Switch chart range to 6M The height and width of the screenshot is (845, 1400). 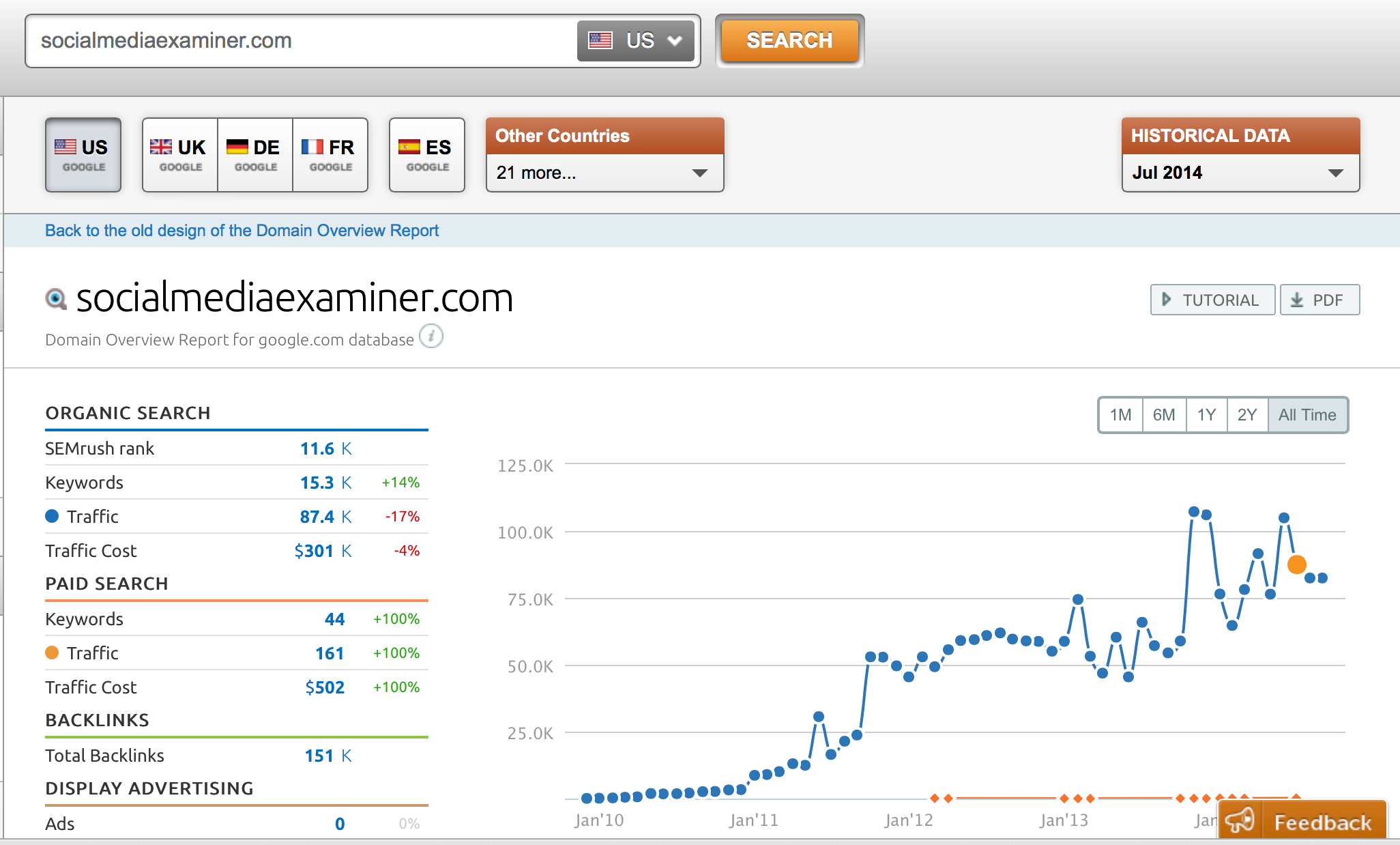click(x=1164, y=415)
